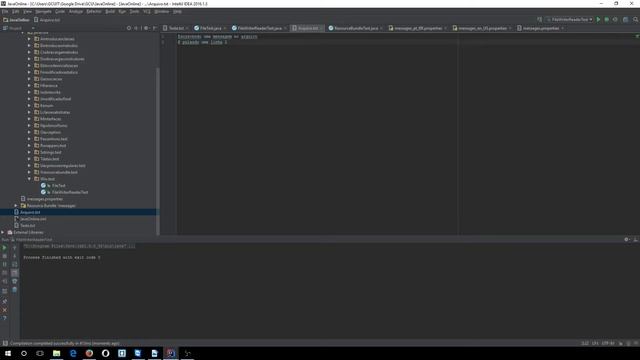Click the Windows Start button
Screen dimensions: 640x360
click(x=8, y=353)
